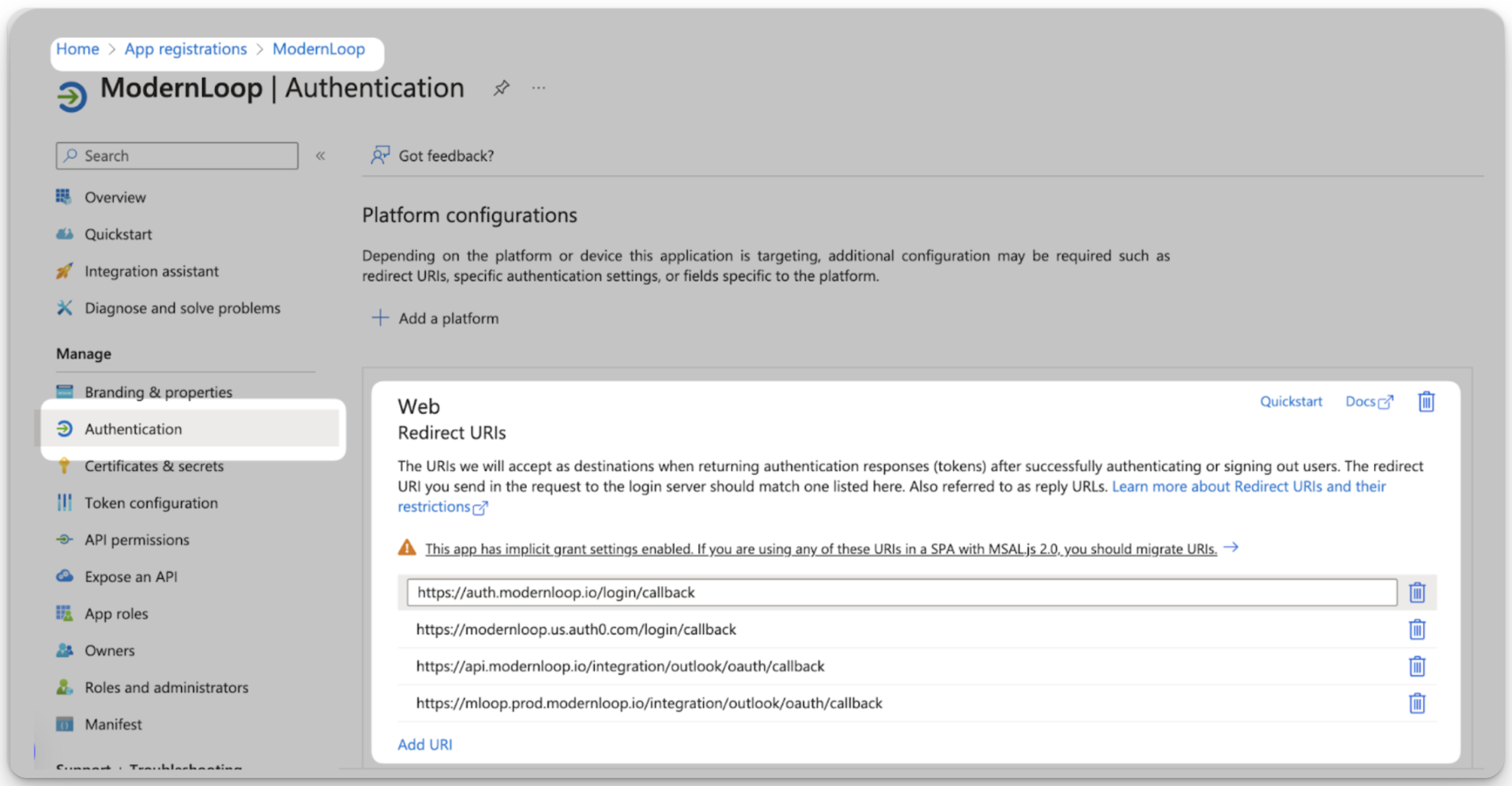Click Add URI link
Screen dimensions: 1512x786
425,744
